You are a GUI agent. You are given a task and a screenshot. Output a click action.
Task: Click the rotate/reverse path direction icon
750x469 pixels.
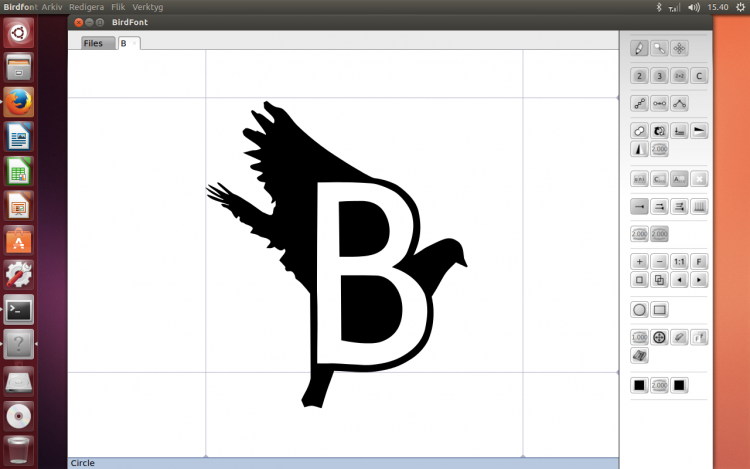click(x=659, y=131)
